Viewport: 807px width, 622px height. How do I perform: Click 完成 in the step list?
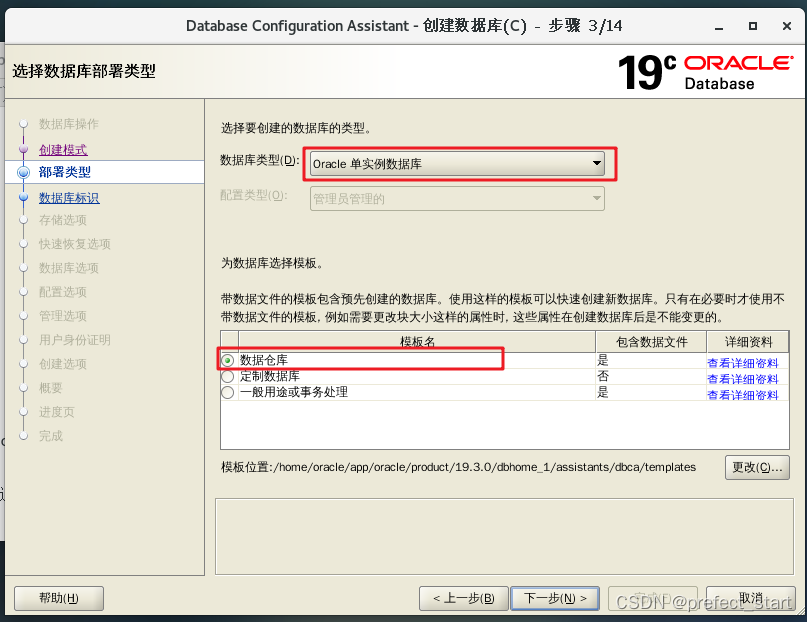coord(50,436)
